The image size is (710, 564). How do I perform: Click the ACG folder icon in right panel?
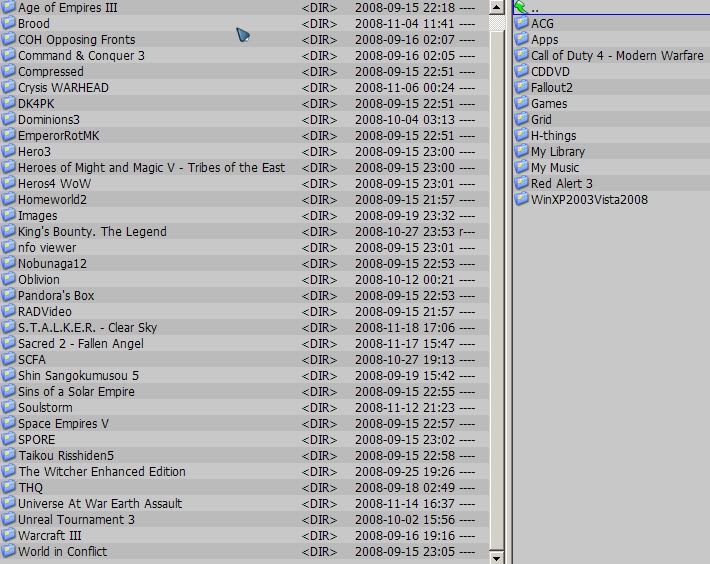point(522,23)
